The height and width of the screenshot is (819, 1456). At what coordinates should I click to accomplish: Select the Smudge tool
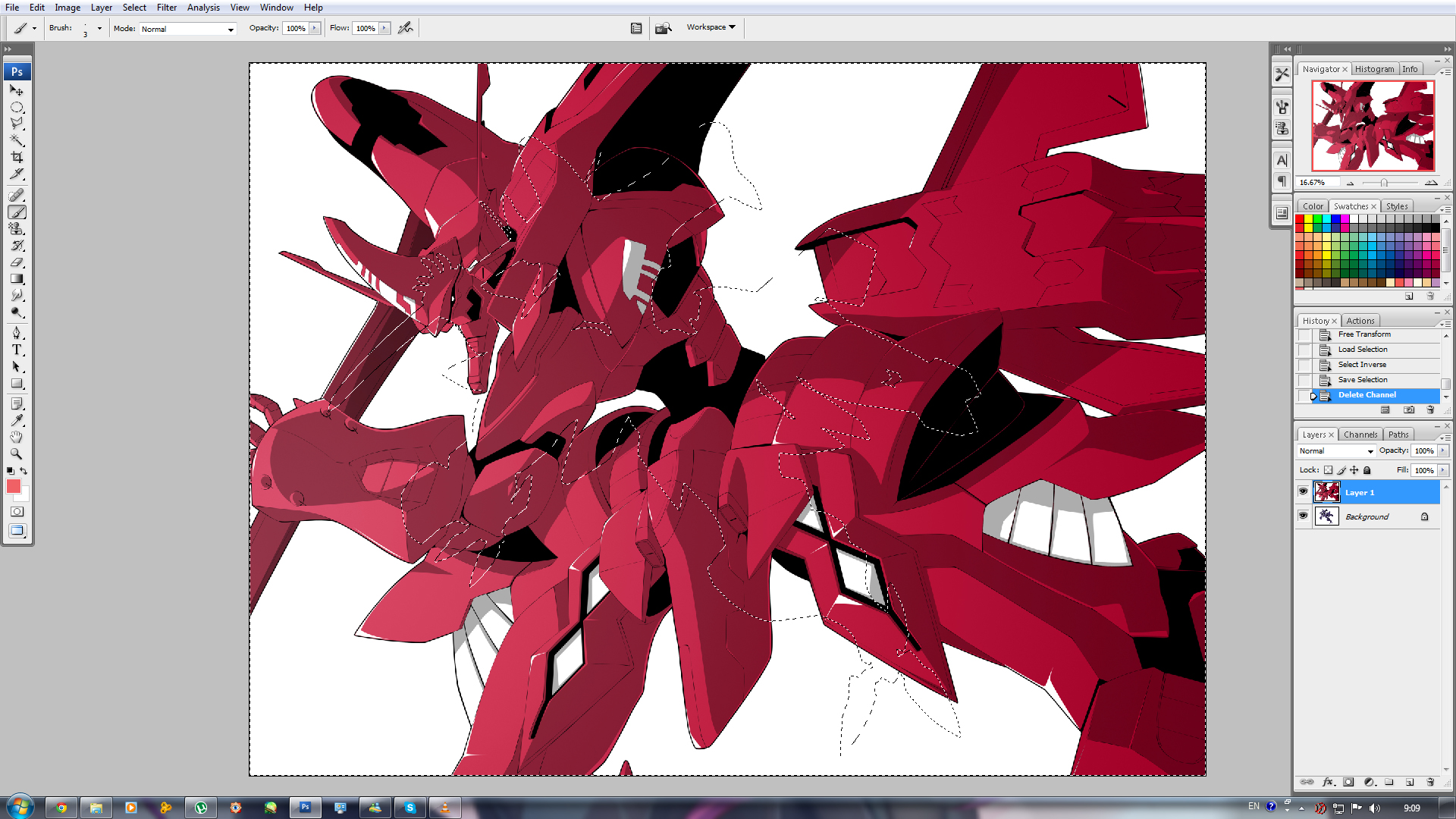(17, 296)
